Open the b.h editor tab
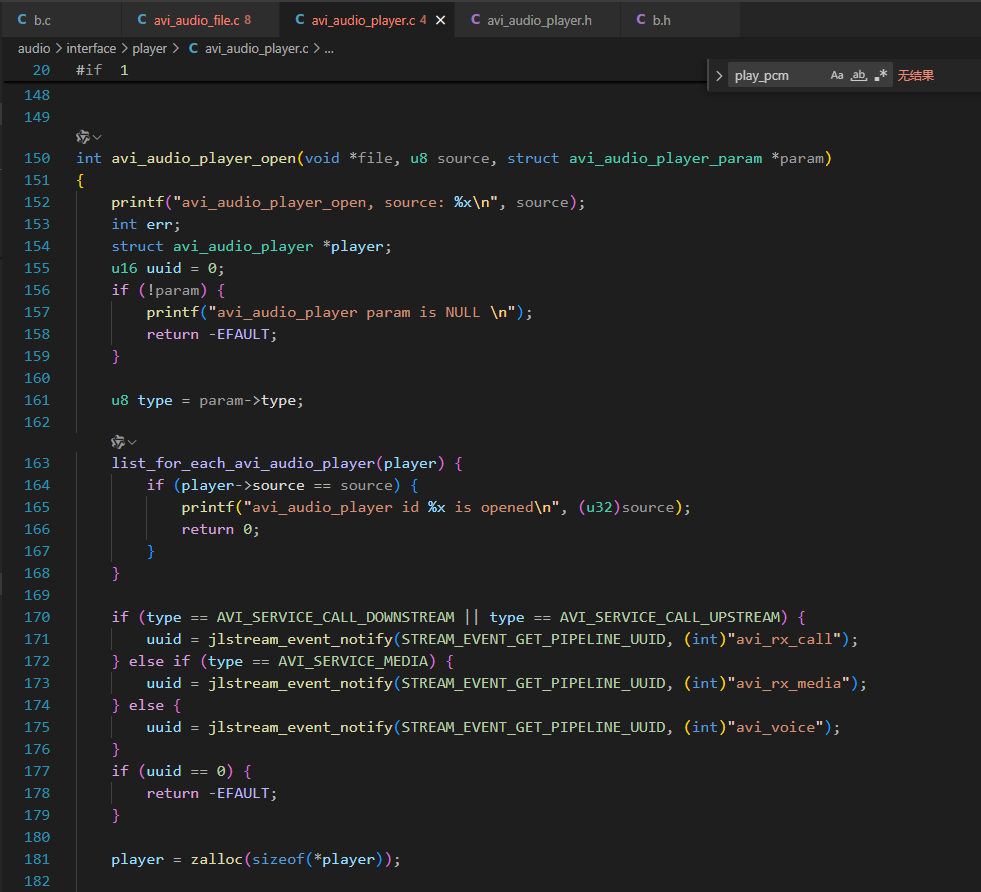The width and height of the screenshot is (981, 892). 680,20
